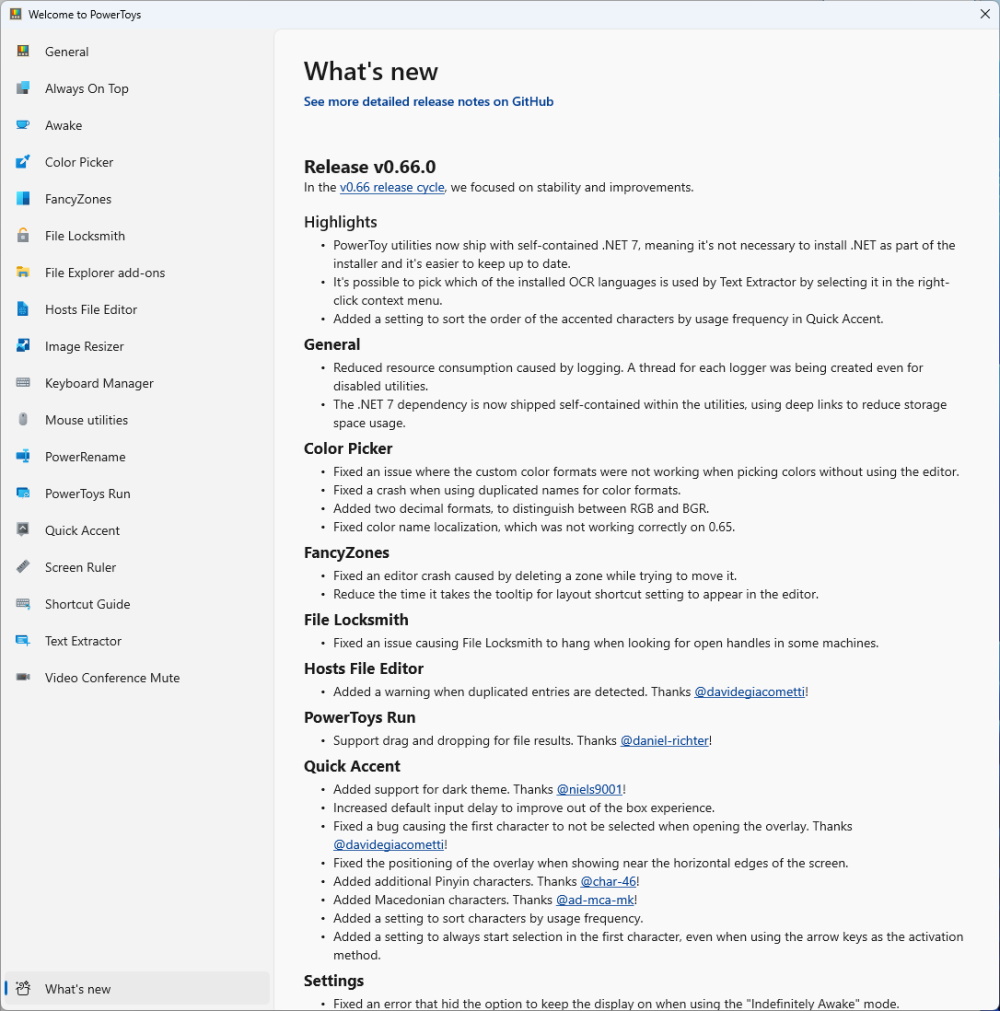Open Hosts File Editor label
Viewport: 1000px width, 1011px height.
pos(91,309)
